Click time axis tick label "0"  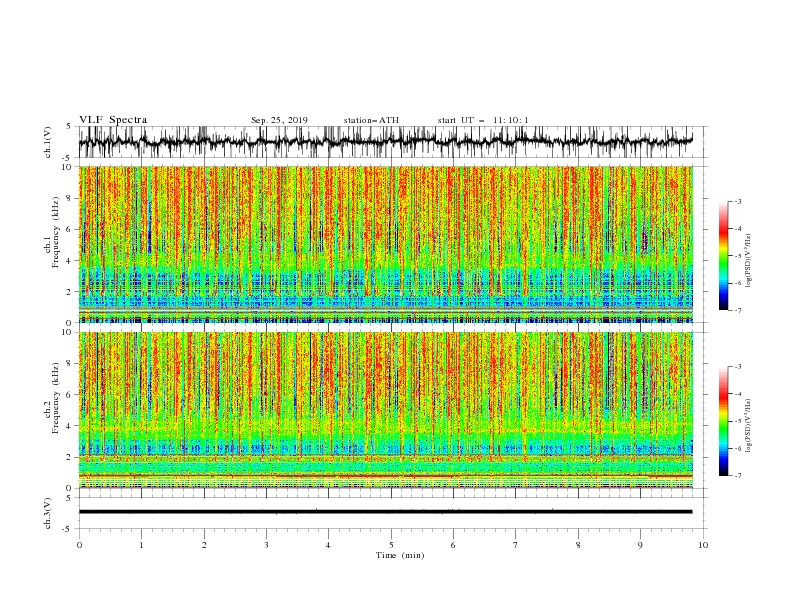click(79, 545)
